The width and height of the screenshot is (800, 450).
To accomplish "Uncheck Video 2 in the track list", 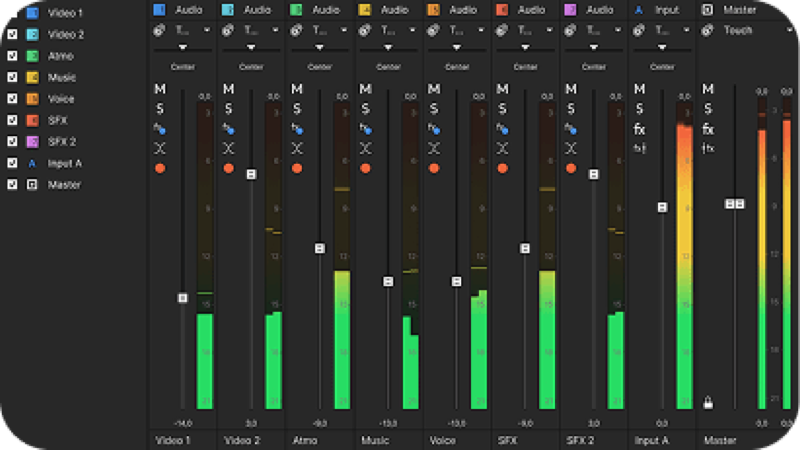I will coord(12,34).
